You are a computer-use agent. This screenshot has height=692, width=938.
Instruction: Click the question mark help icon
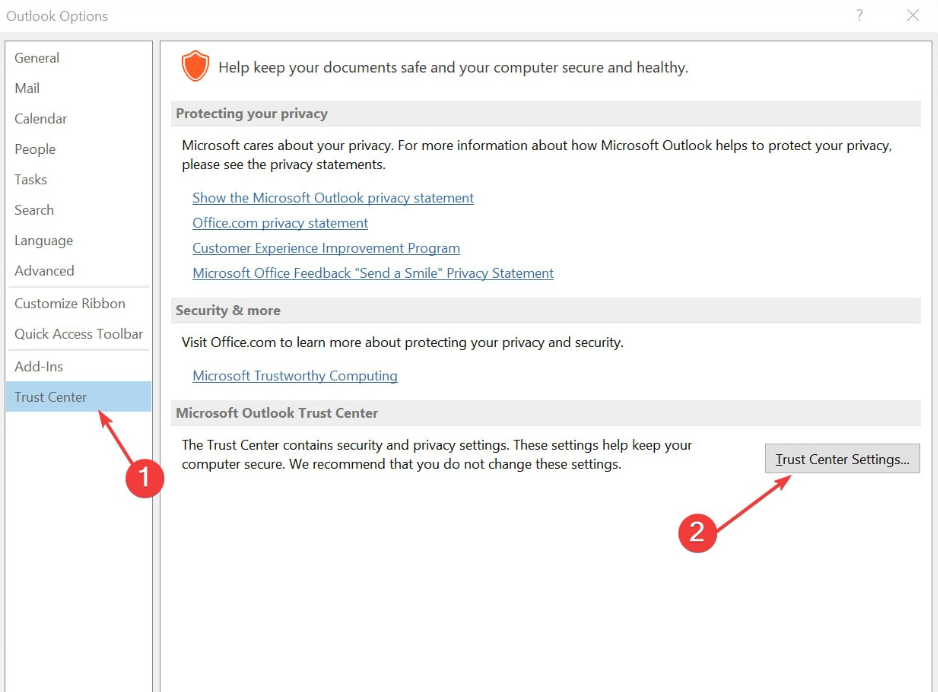[860, 16]
